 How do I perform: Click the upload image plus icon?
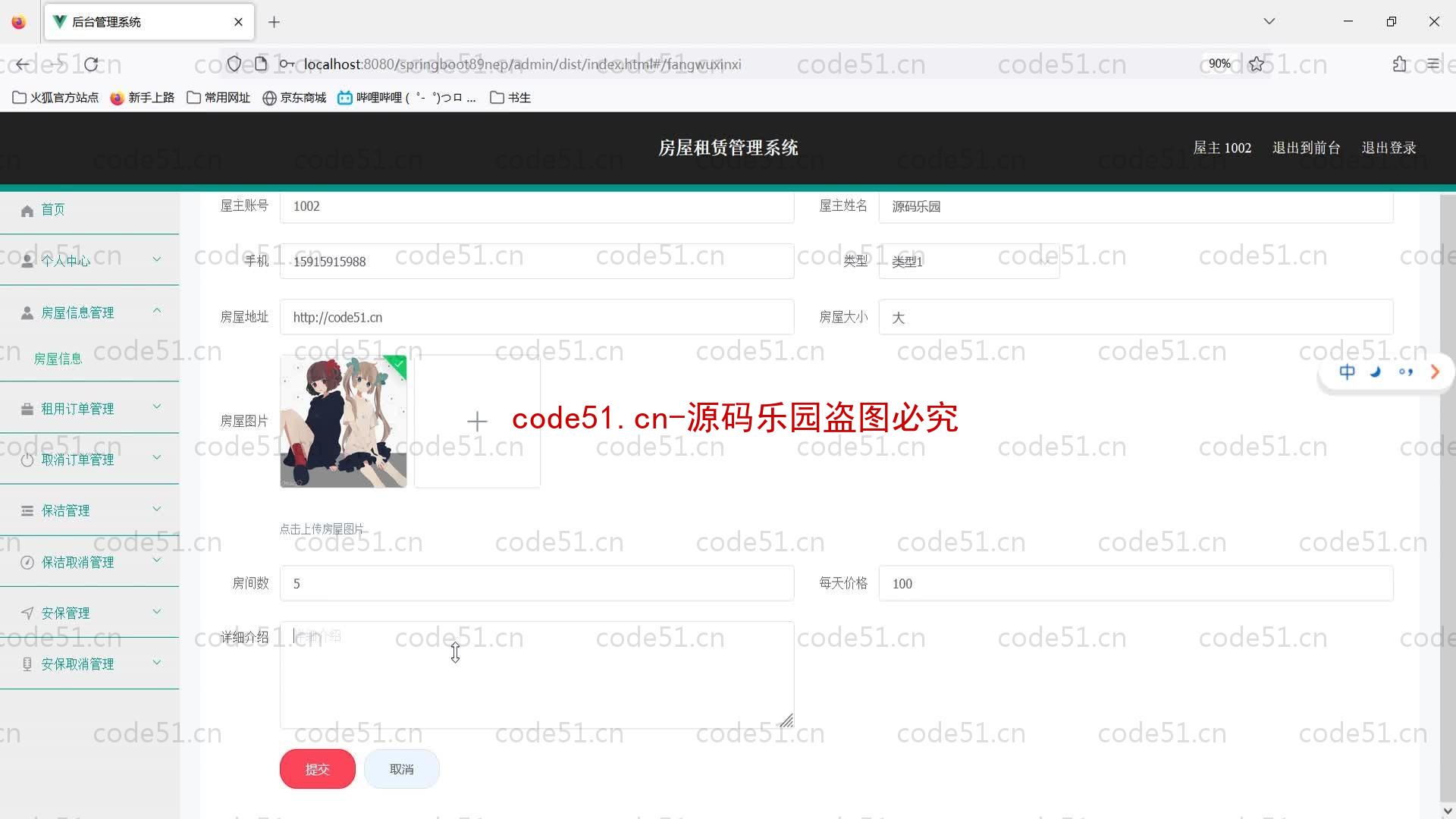point(476,420)
